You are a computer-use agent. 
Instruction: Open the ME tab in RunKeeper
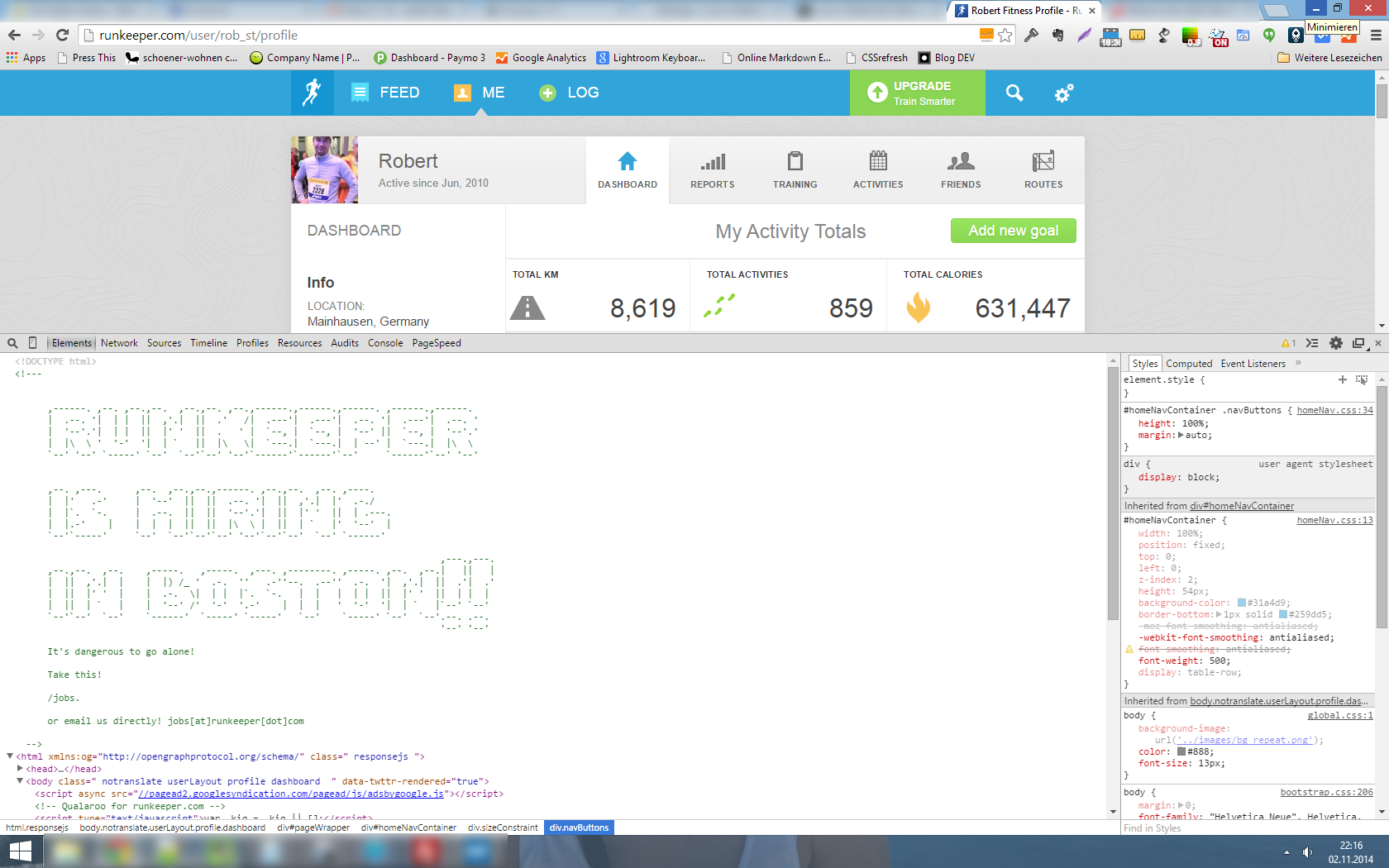[x=480, y=93]
